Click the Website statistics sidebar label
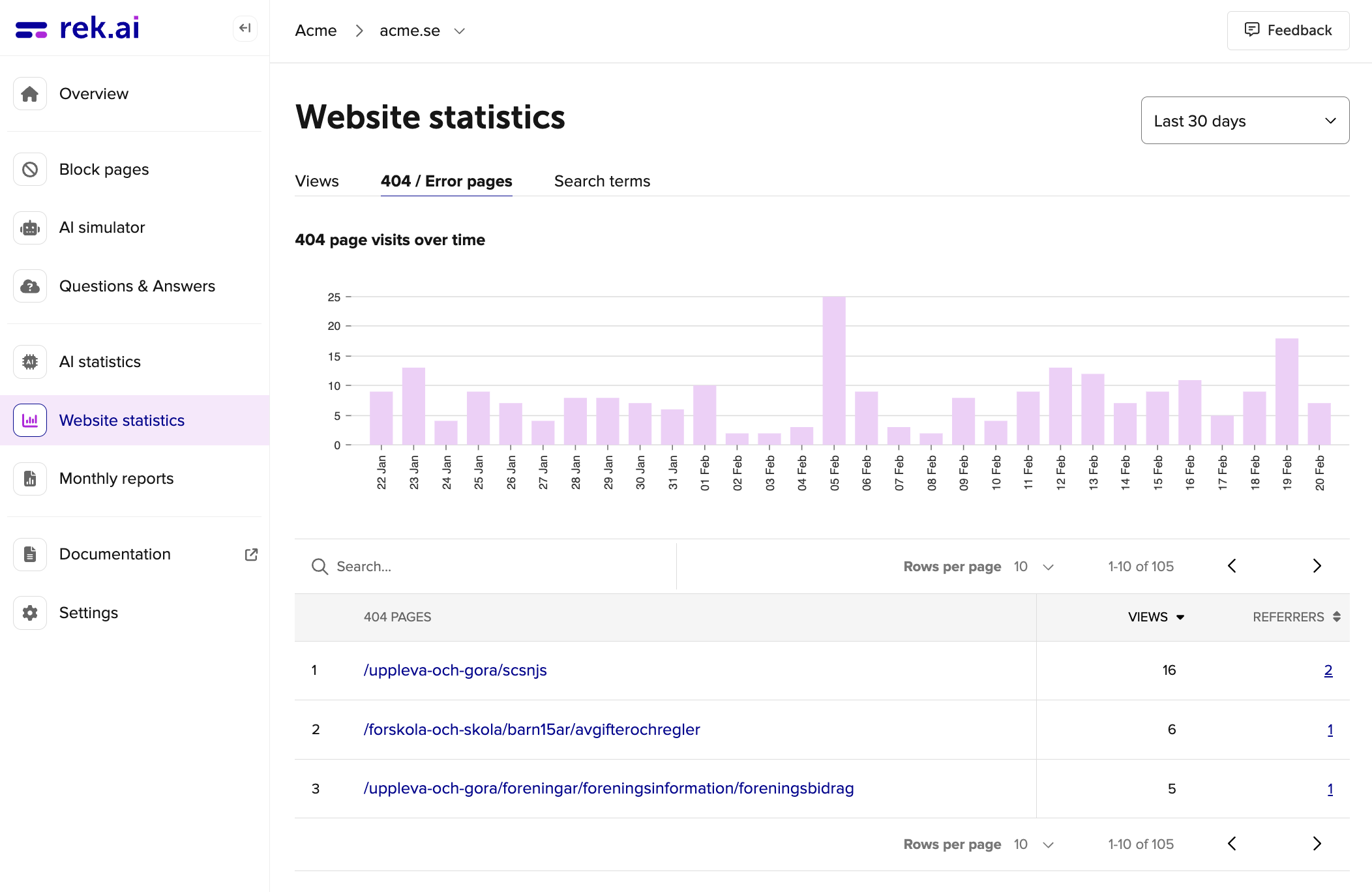 [x=122, y=421]
